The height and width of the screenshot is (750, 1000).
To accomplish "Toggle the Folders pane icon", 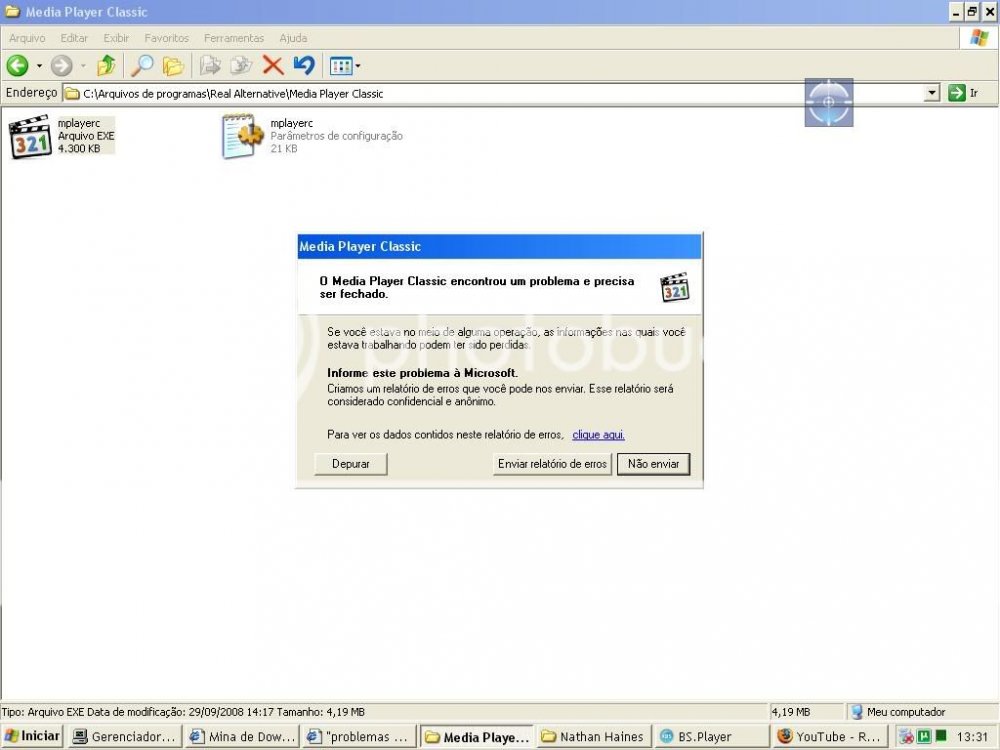I will 173,66.
